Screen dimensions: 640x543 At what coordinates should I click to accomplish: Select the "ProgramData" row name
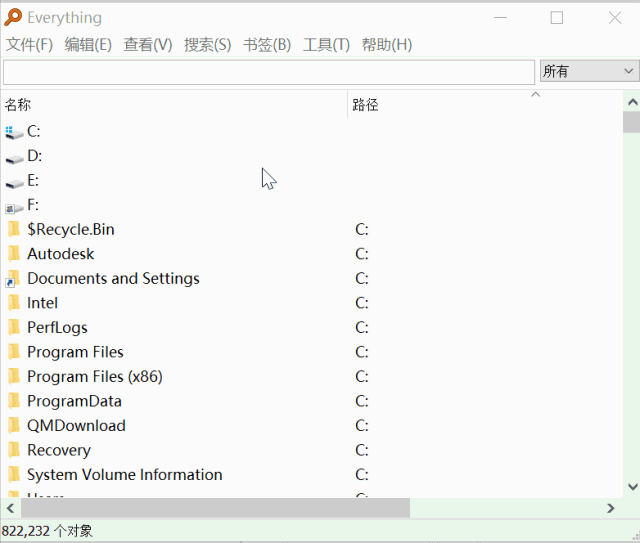point(74,401)
